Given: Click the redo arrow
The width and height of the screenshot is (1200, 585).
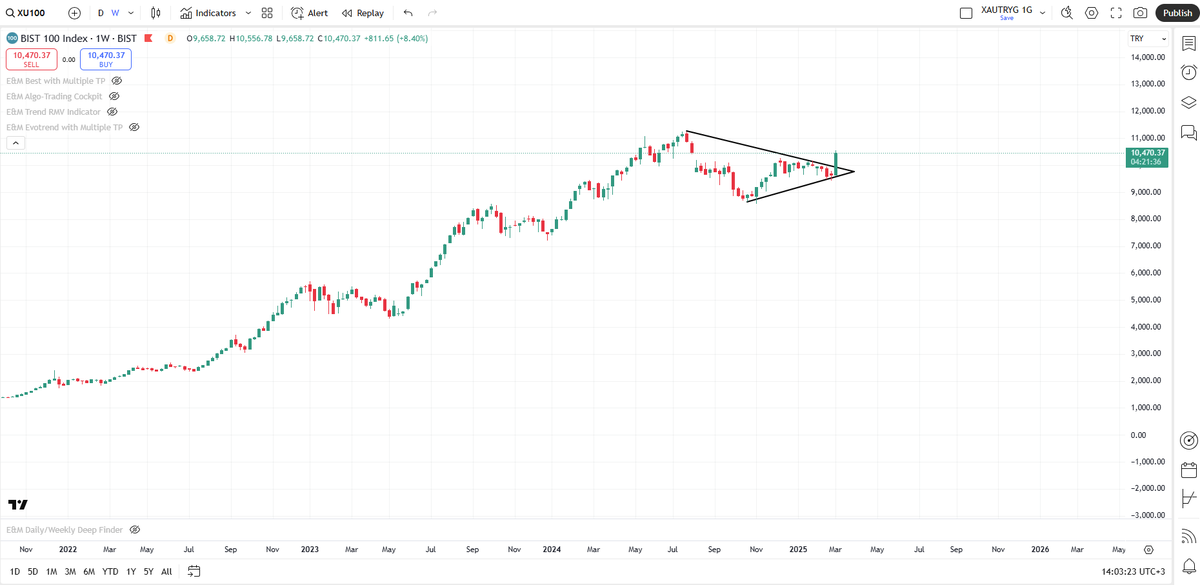Looking at the screenshot, I should tap(432, 13).
